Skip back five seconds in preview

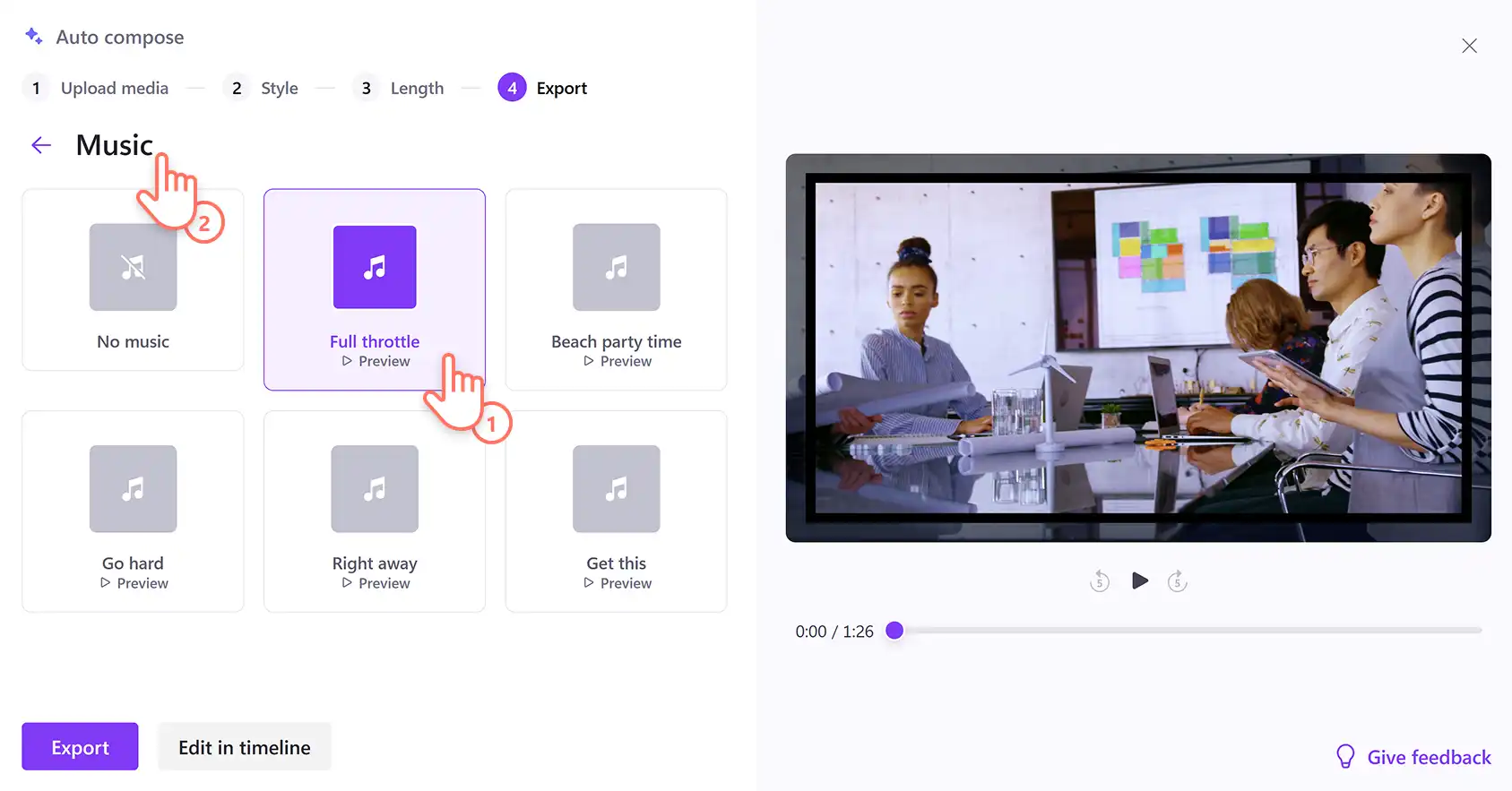click(x=1100, y=581)
